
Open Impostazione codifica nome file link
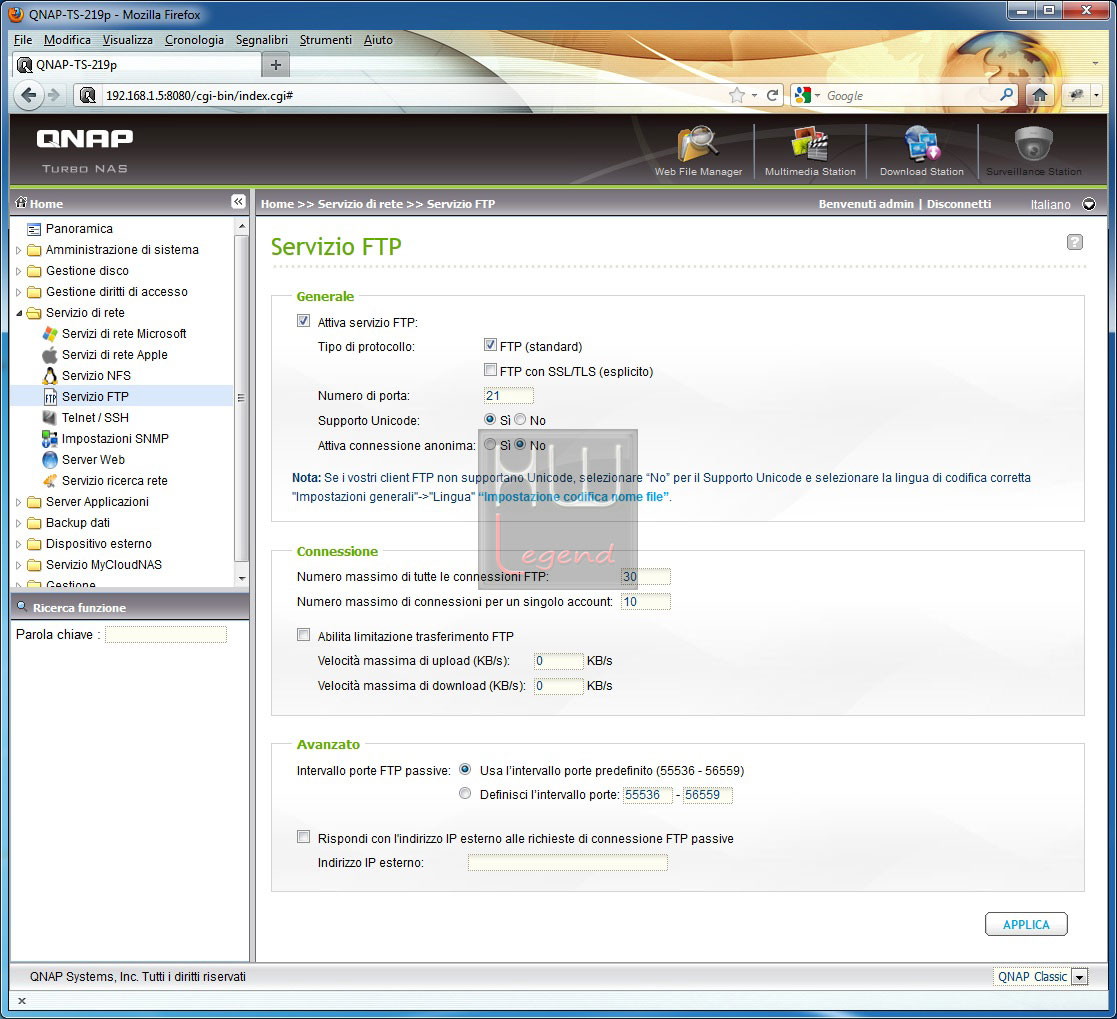573,497
